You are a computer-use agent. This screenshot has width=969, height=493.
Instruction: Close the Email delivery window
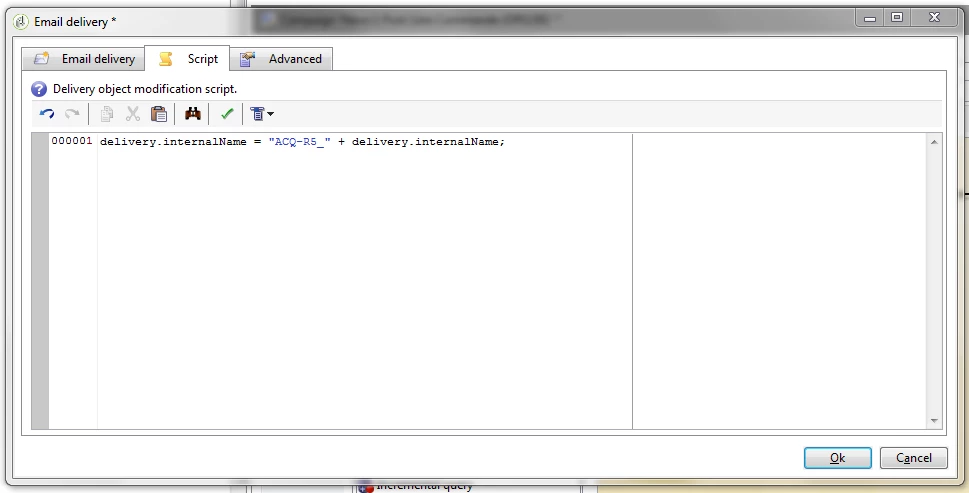[x=934, y=18]
